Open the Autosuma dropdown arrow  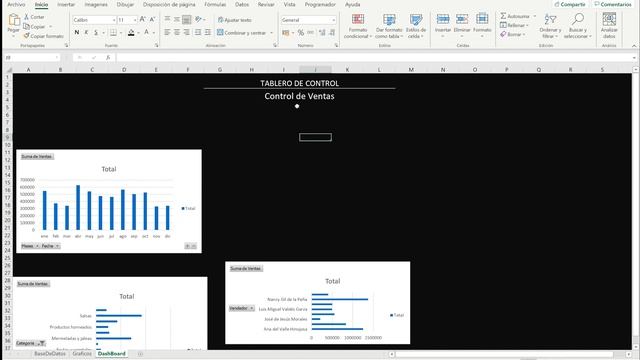click(x=535, y=16)
